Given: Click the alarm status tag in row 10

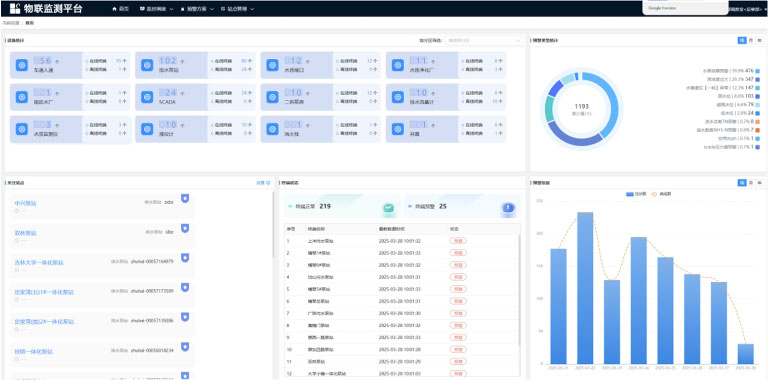Looking at the screenshot, I should (458, 349).
